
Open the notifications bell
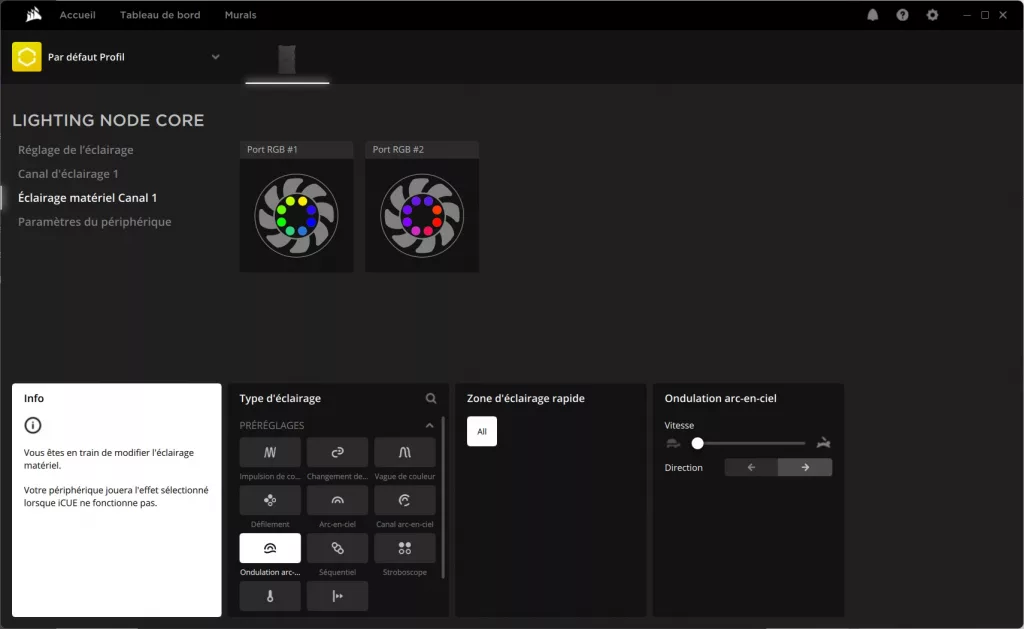tap(872, 15)
